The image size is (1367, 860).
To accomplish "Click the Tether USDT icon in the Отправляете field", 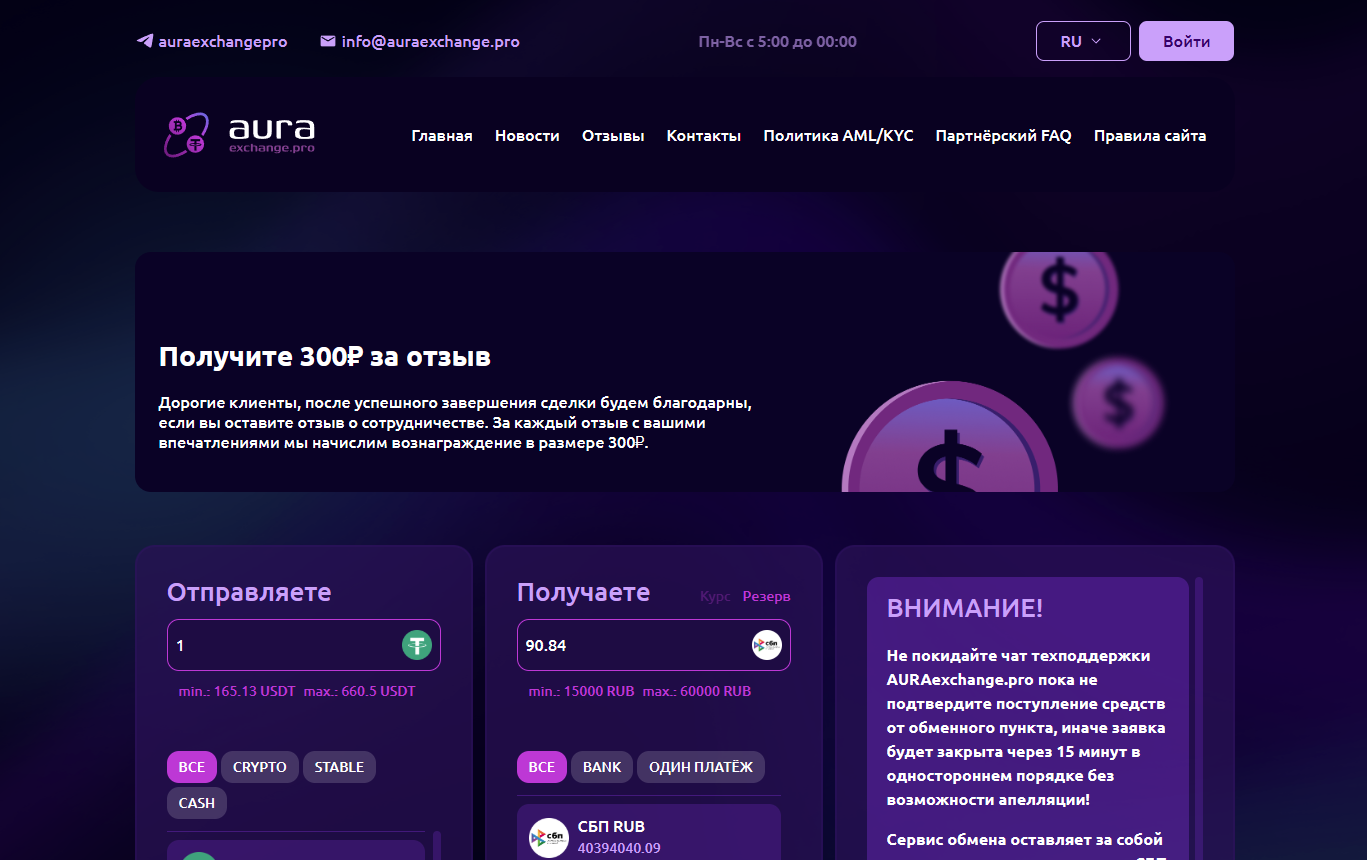I will (x=417, y=645).
